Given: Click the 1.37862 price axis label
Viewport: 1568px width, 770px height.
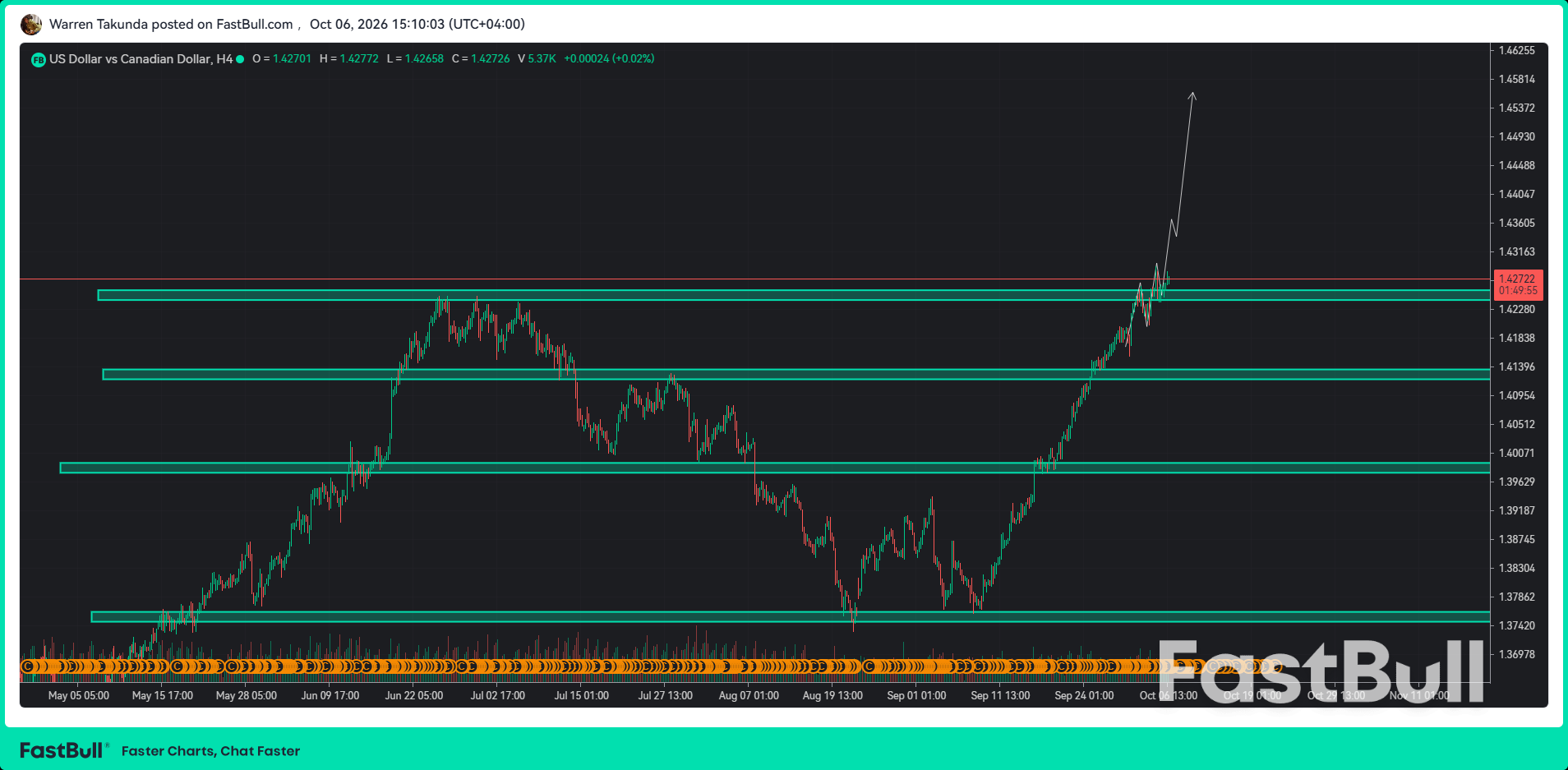Looking at the screenshot, I should click(1516, 597).
